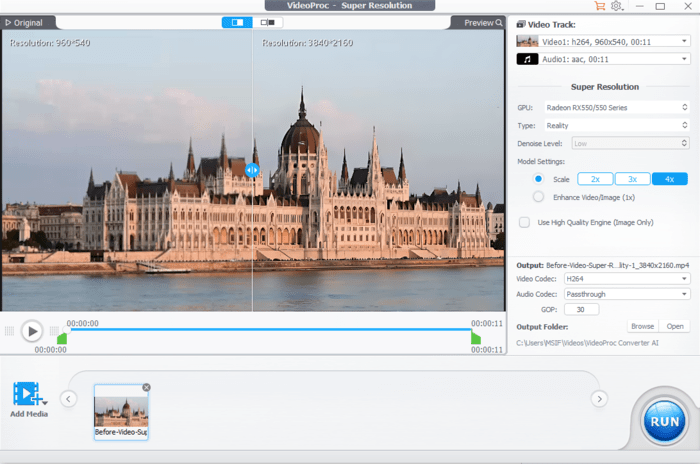700x464 pixels.
Task: Click the audio note icon beside Audio1
Action: point(527,59)
